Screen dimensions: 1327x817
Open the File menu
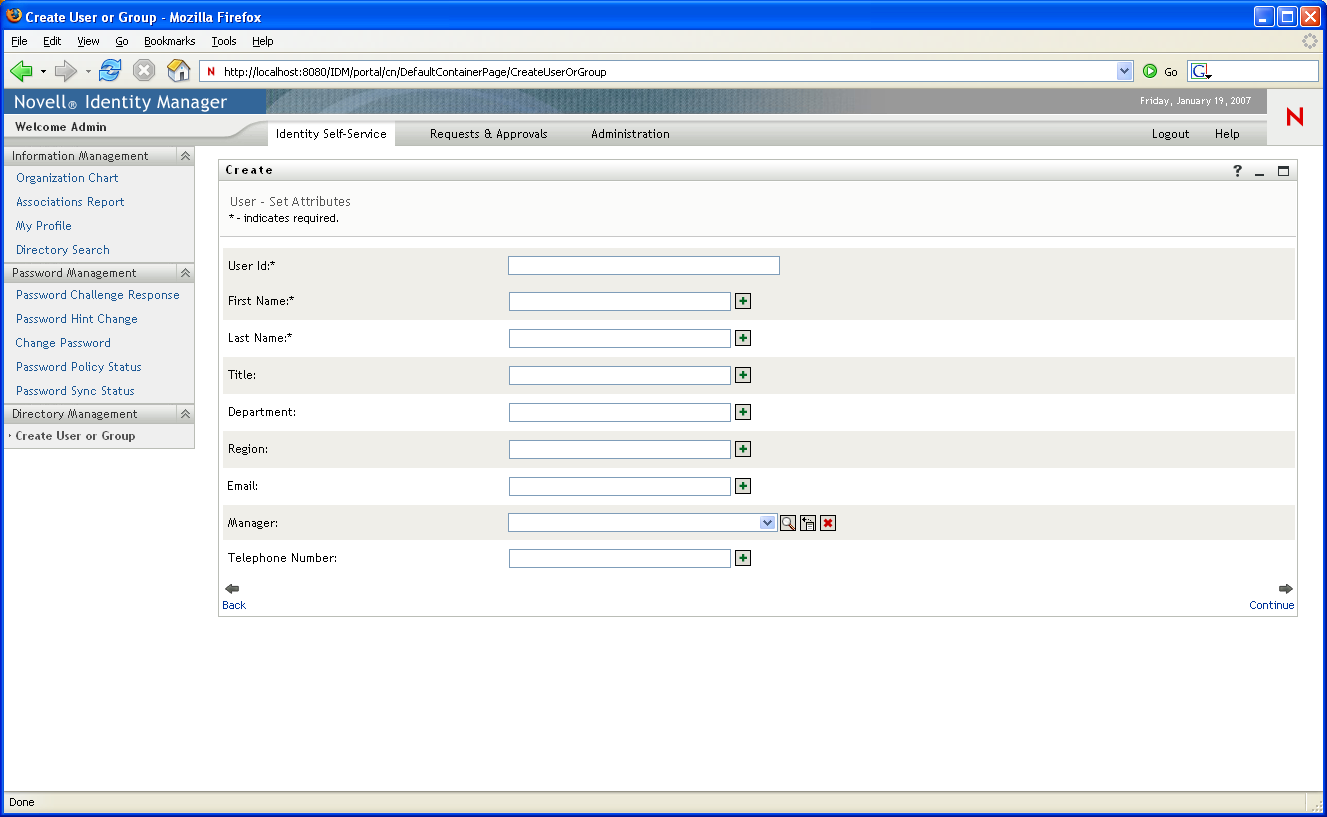click(19, 41)
